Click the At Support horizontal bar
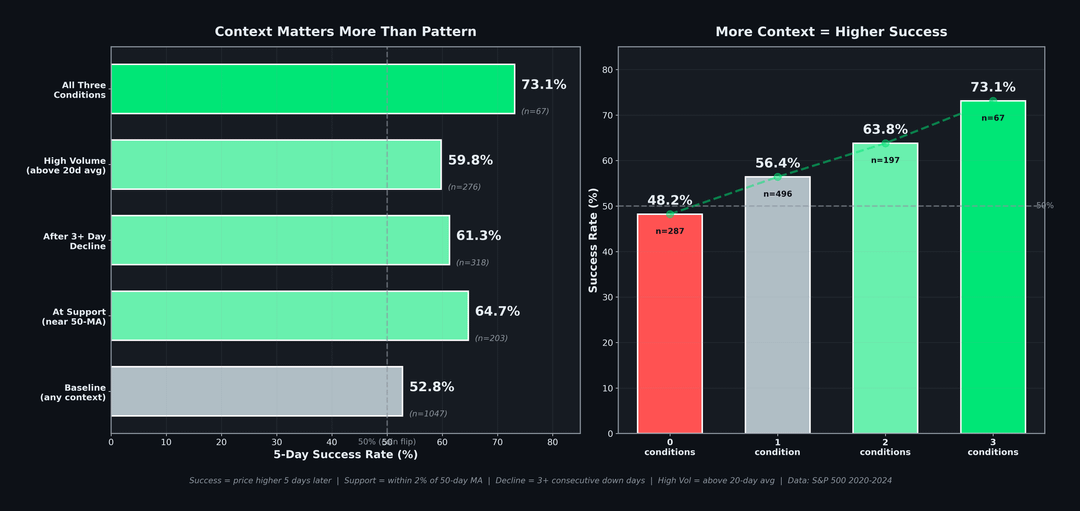 [x=289, y=316]
